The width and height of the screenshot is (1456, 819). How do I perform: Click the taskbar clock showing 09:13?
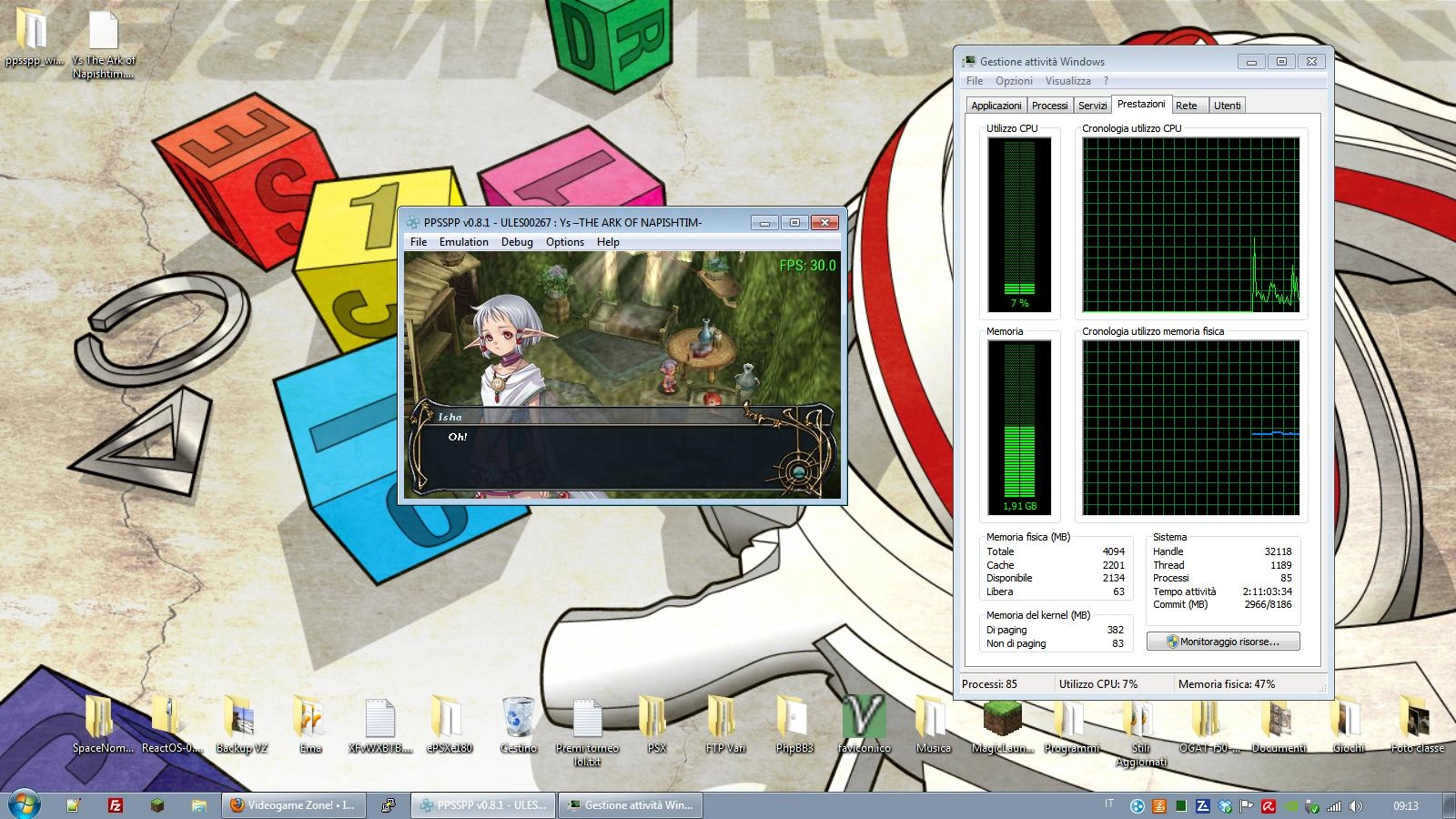pos(1406,806)
